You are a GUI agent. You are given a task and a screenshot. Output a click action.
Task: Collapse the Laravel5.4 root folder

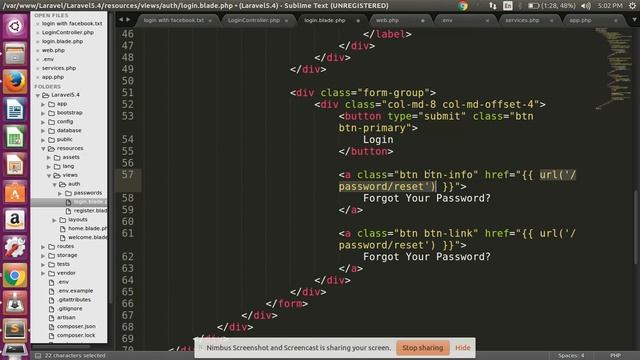pos(38,95)
